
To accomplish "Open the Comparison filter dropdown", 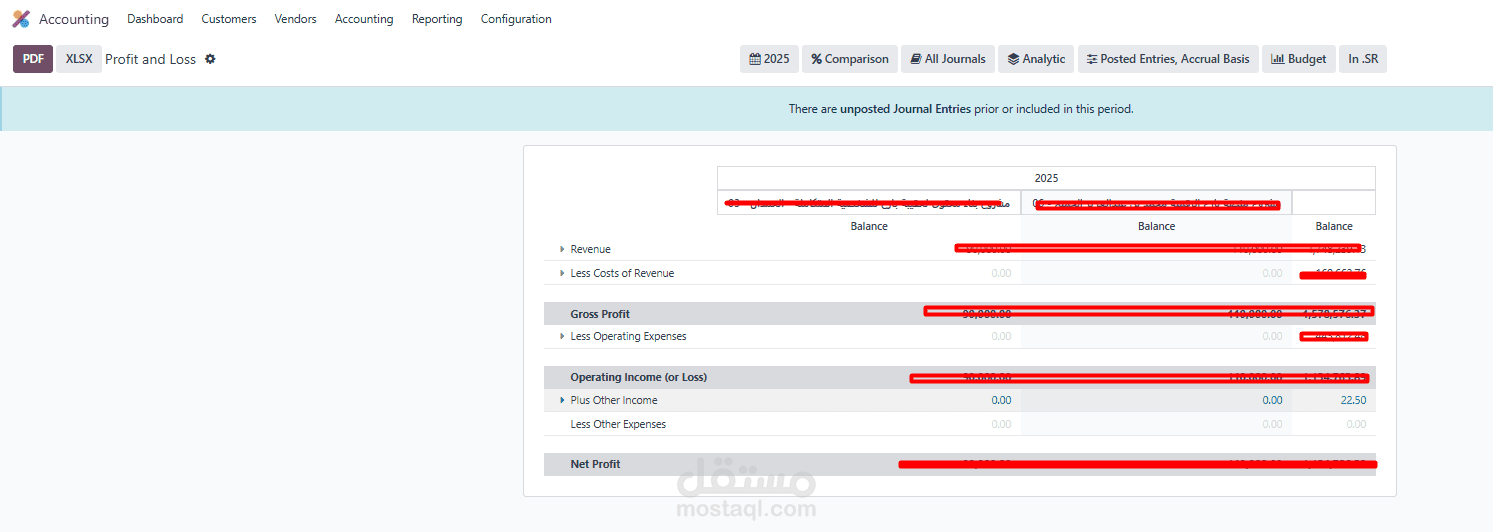I will pyautogui.click(x=850, y=59).
